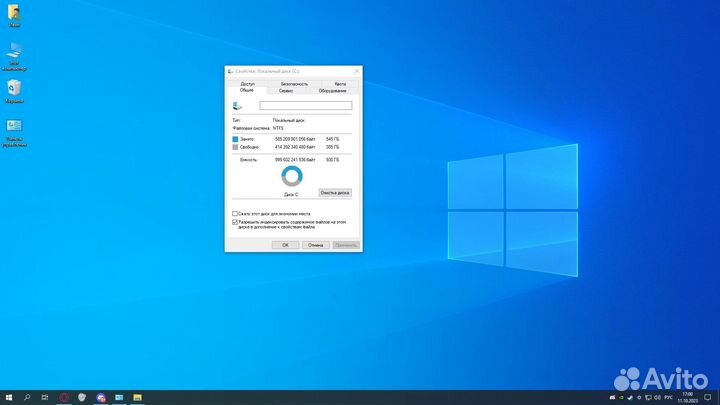Open network status tray icon
The height and width of the screenshot is (405, 720).
(648, 398)
